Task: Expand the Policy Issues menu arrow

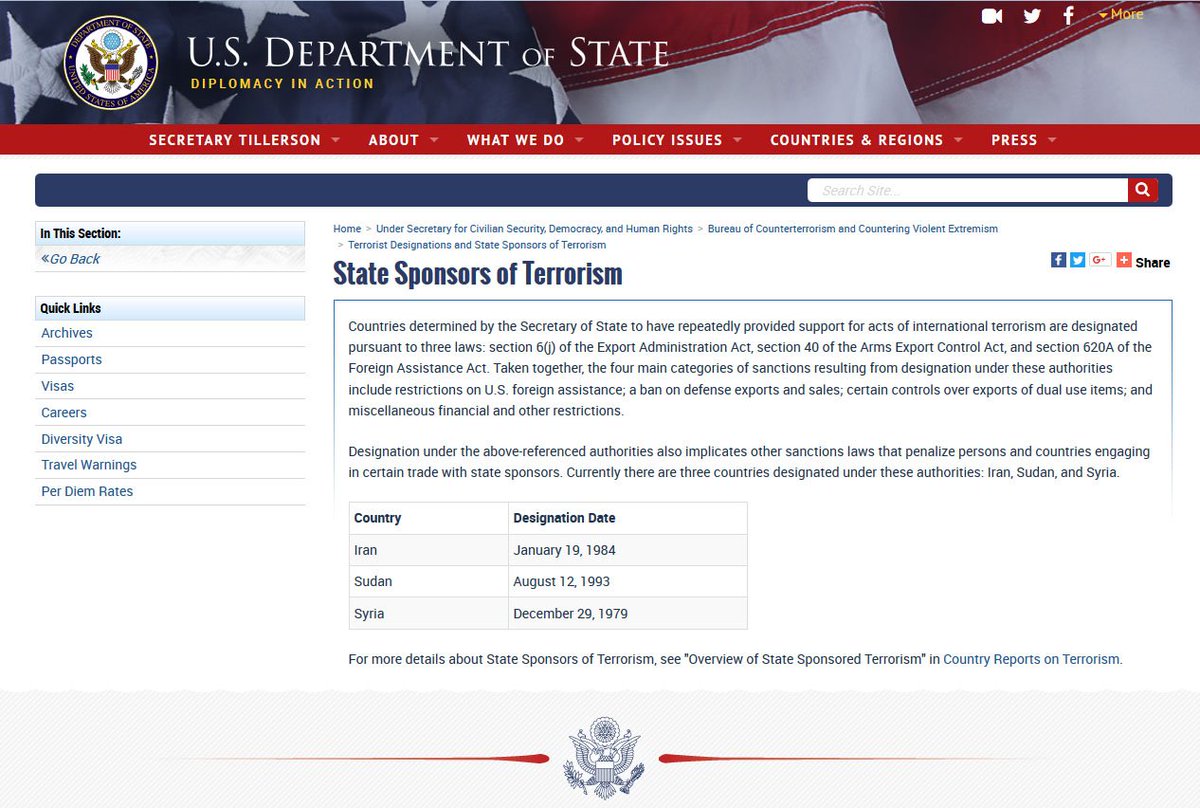Action: pyautogui.click(x=737, y=140)
